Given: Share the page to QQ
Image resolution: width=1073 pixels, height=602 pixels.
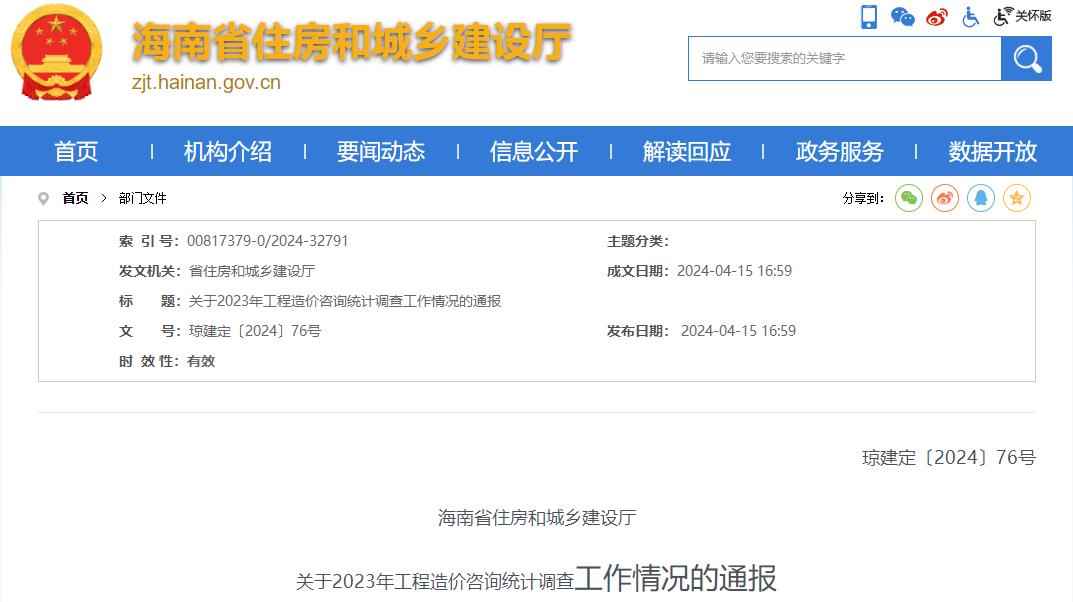Looking at the screenshot, I should [980, 198].
